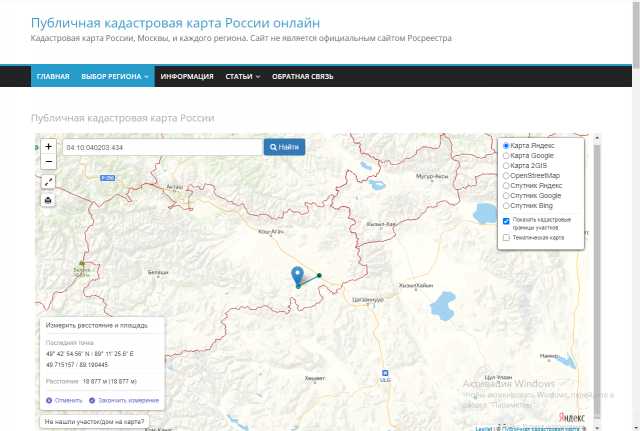640x431 pixels.
Task: Open ИНФОРМАЦИЯ menu item
Action: [x=187, y=76]
